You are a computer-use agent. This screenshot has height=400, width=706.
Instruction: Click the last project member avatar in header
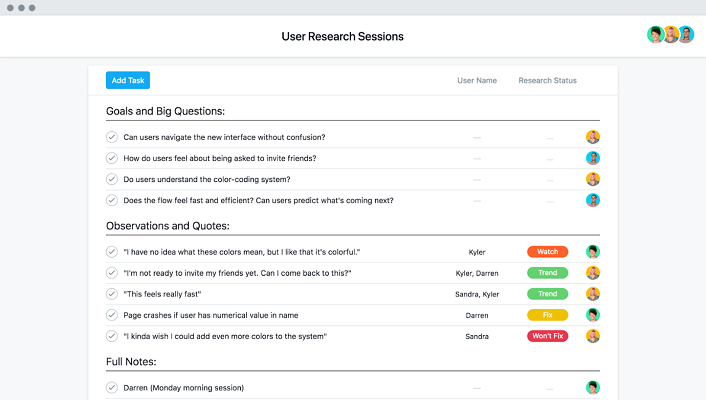click(x=686, y=34)
